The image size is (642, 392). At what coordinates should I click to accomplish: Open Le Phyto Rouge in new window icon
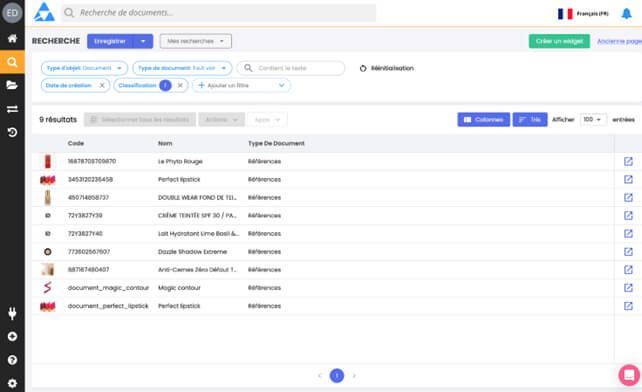pos(628,161)
